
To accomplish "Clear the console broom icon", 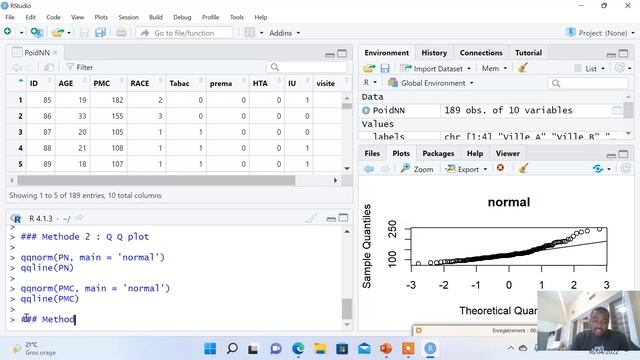I will pos(311,218).
